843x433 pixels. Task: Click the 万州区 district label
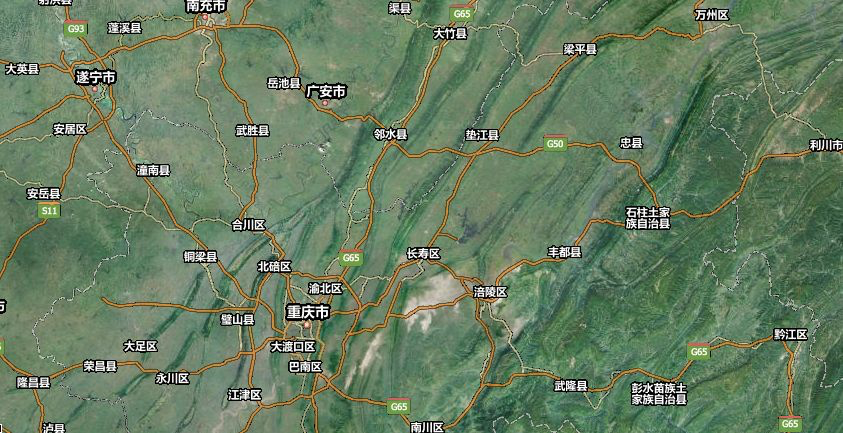pyautogui.click(x=712, y=14)
